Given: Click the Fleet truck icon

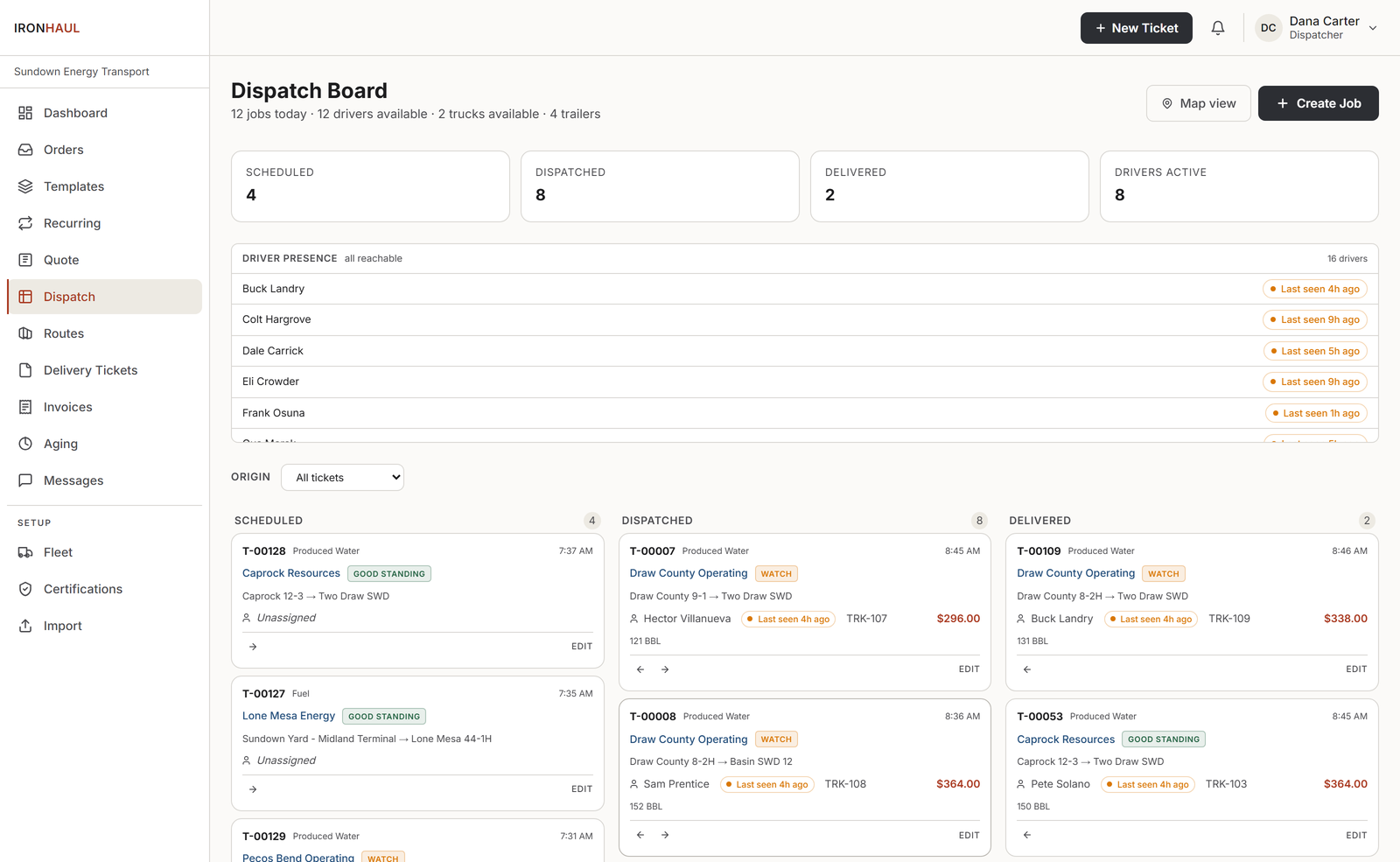Looking at the screenshot, I should 25,552.
